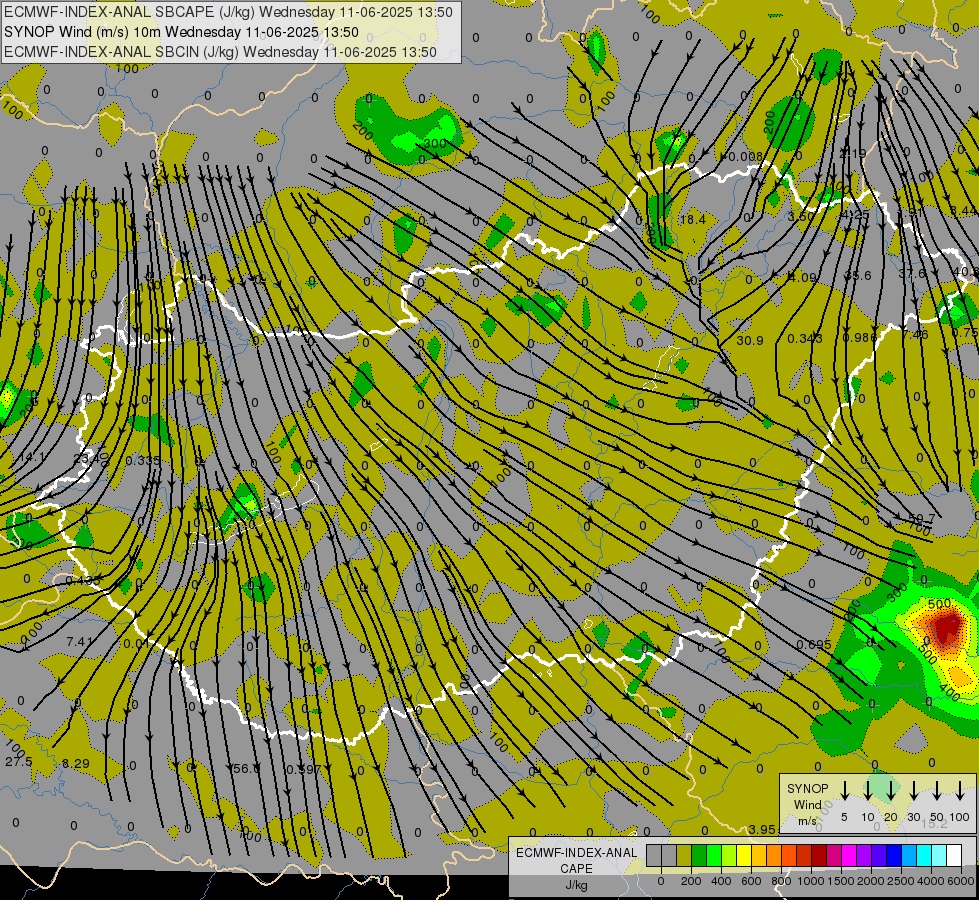Viewport: 979px width, 900px height.
Task: Click the 100 m/s wind arrow in the SYNOP legend
Action: click(960, 791)
